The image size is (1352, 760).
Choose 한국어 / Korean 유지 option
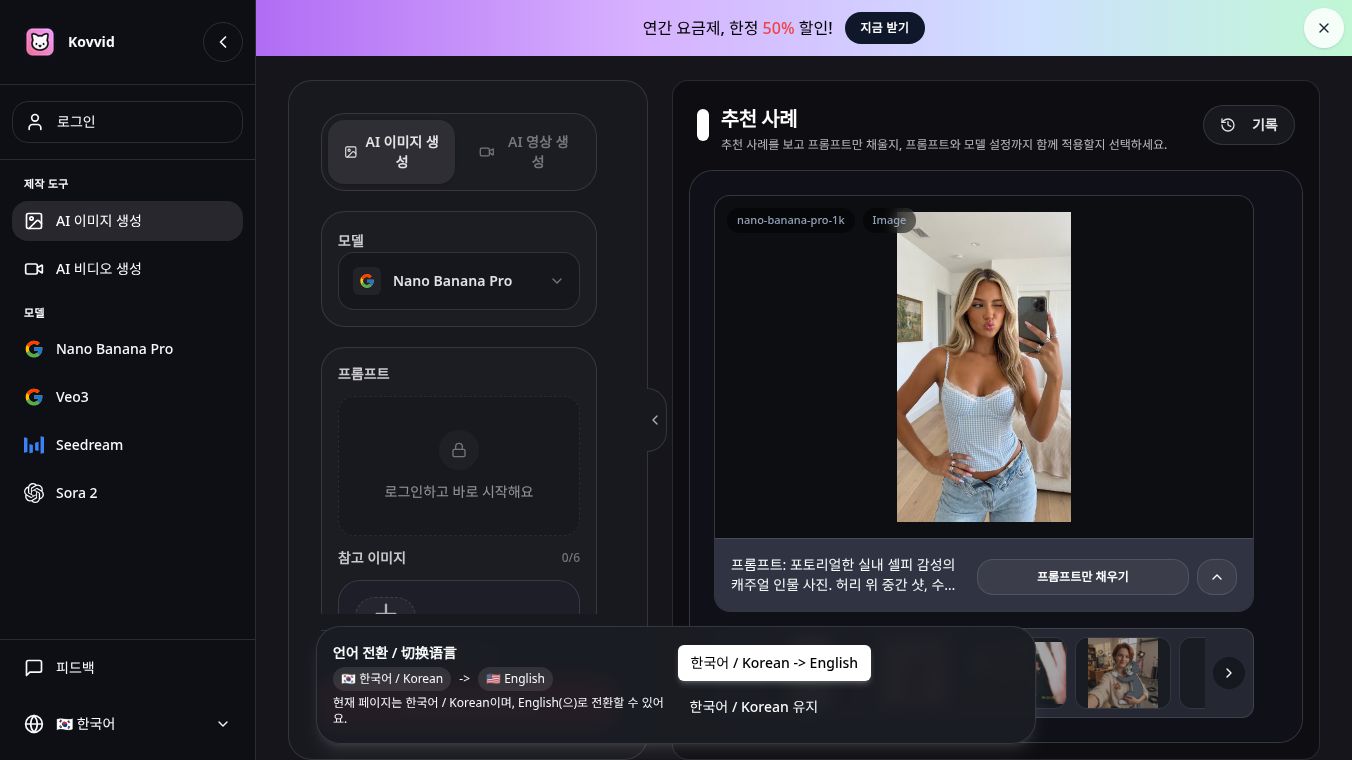click(754, 707)
